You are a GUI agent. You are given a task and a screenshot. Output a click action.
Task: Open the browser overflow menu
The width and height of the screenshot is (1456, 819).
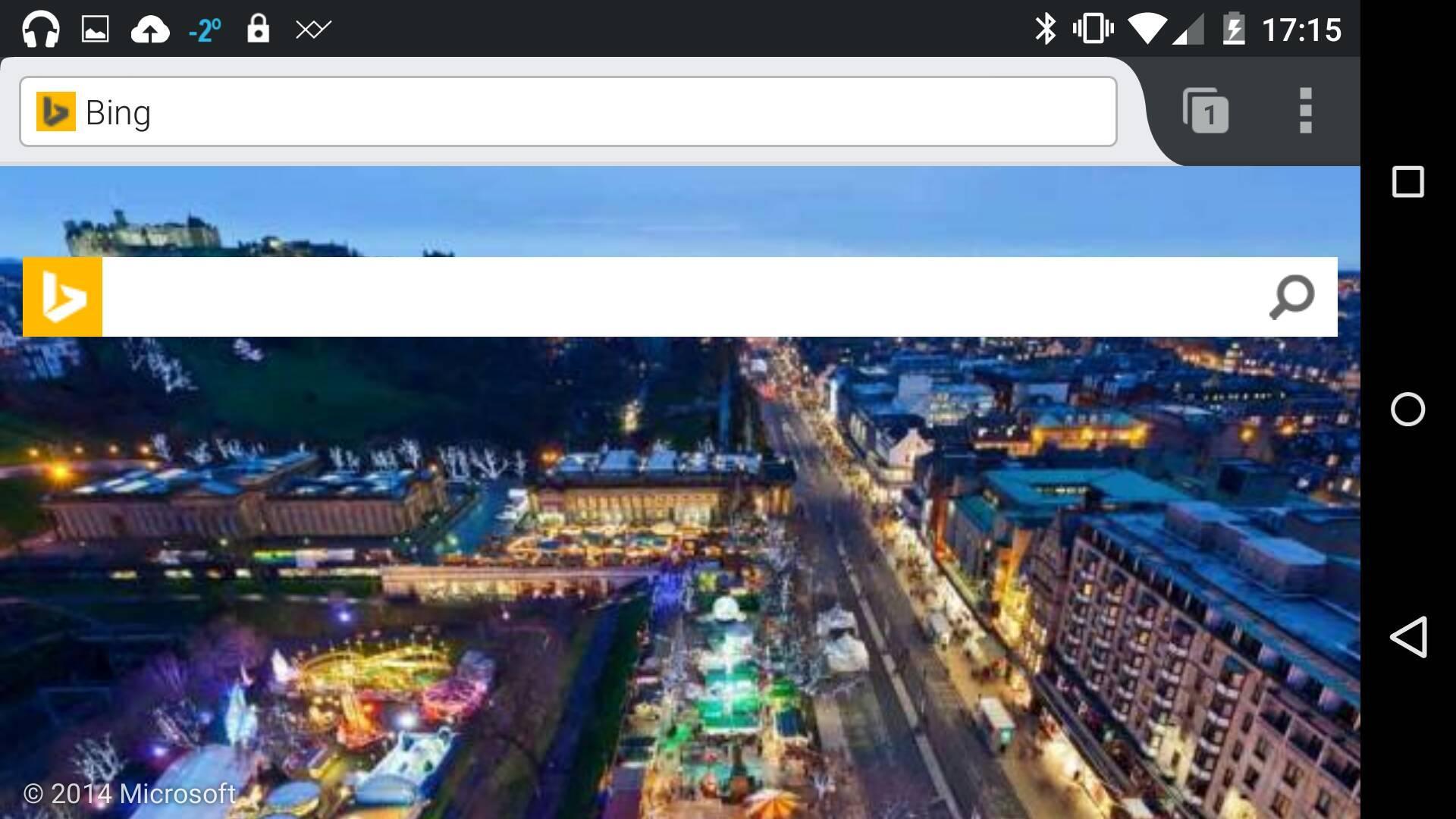pos(1305,111)
